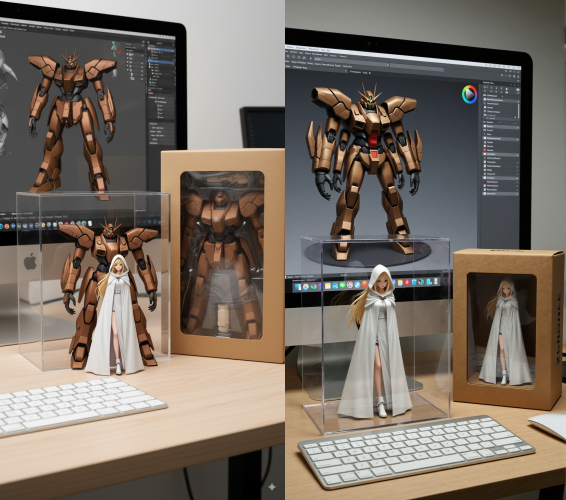Viewport: 566px width, 500px height.
Task: Expand arrow on last highlighted right-panel row
Action: click(x=517, y=194)
